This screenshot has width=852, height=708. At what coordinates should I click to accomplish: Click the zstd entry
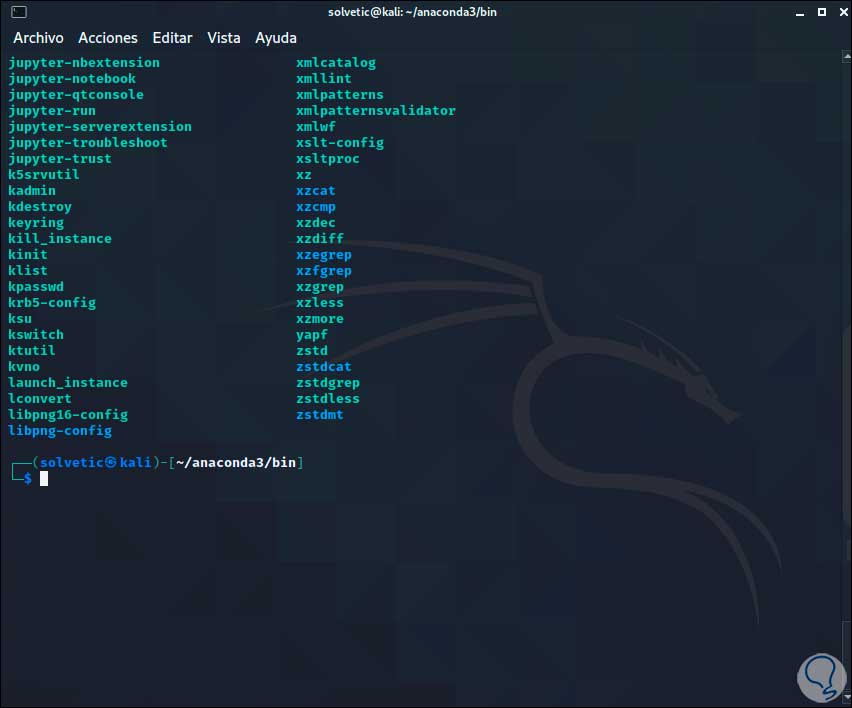click(x=312, y=350)
